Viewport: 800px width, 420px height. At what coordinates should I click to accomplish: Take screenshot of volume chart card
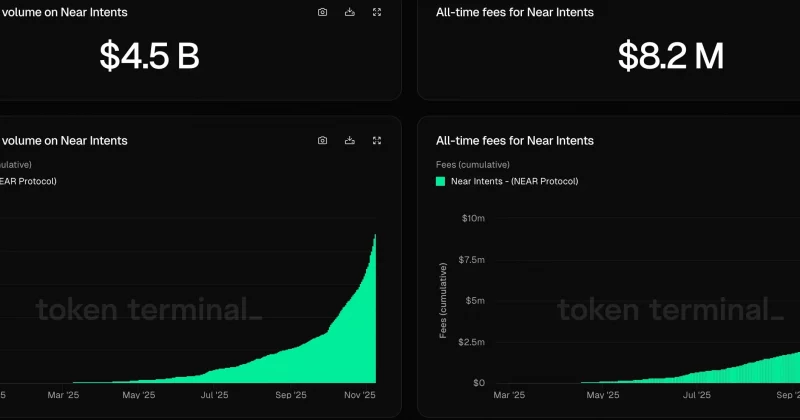coord(322,140)
